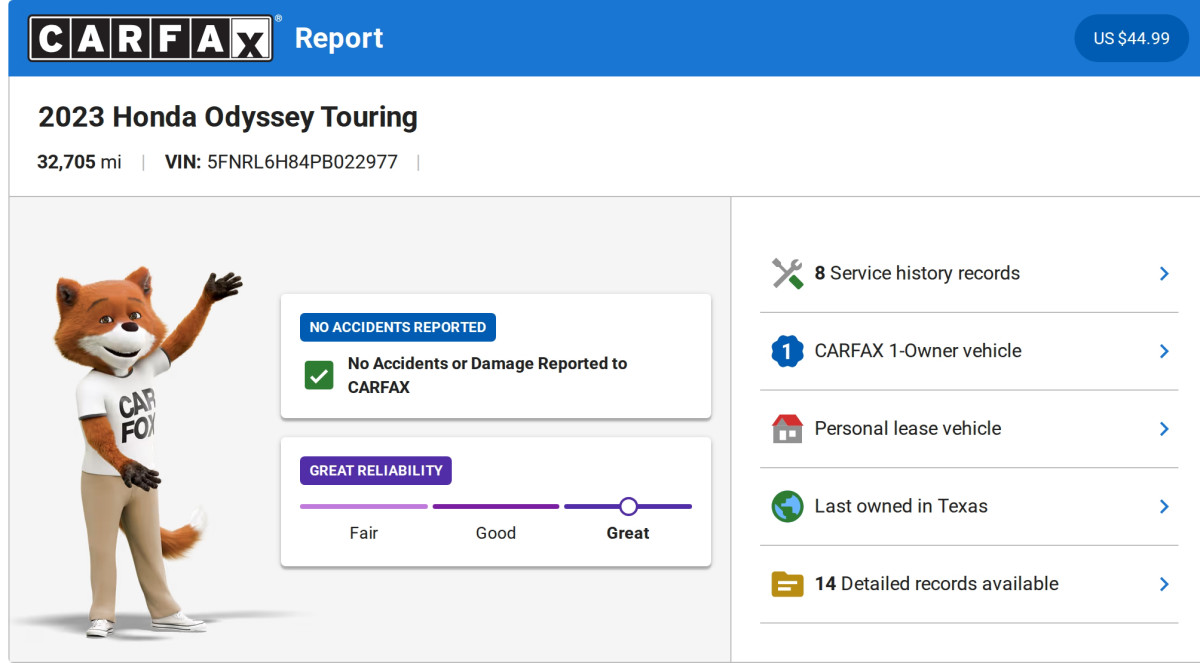Expand the CARFAX 1-Owner vehicle chevron

click(x=1164, y=351)
